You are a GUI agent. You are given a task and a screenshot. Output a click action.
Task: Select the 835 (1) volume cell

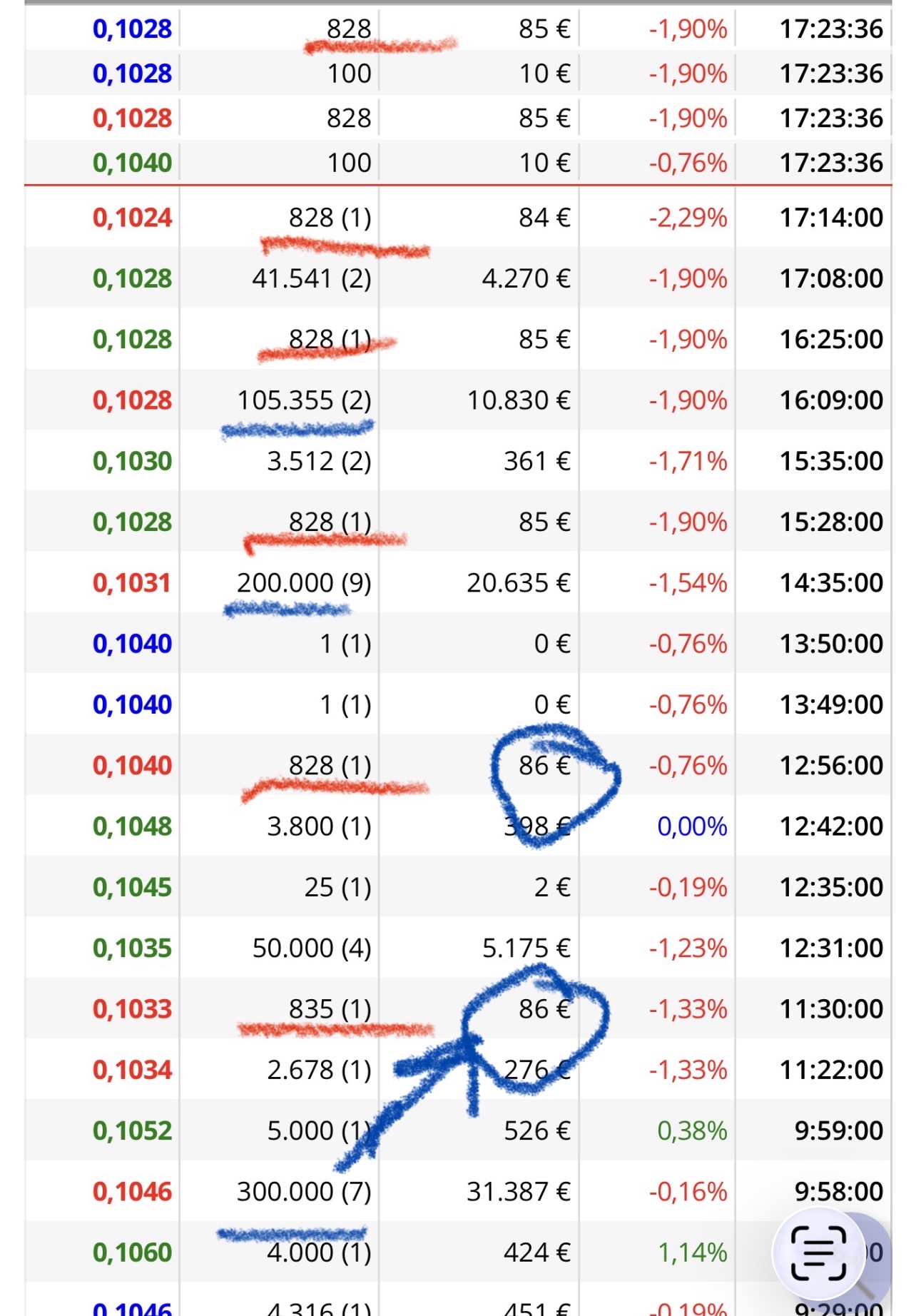(x=330, y=1009)
